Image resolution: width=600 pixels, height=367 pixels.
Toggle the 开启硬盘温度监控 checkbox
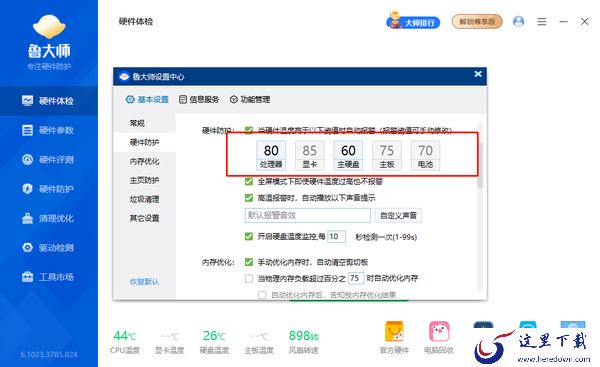249,237
